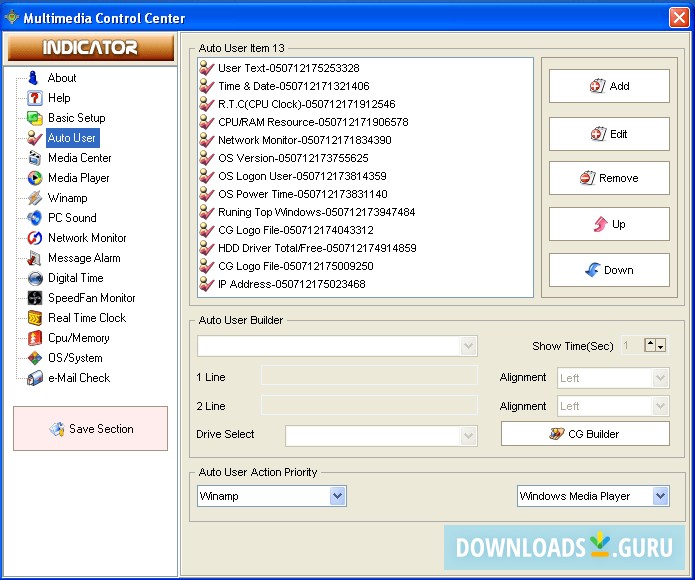Select the PC Sound sidebar icon
The height and width of the screenshot is (580, 695).
[x=35, y=218]
